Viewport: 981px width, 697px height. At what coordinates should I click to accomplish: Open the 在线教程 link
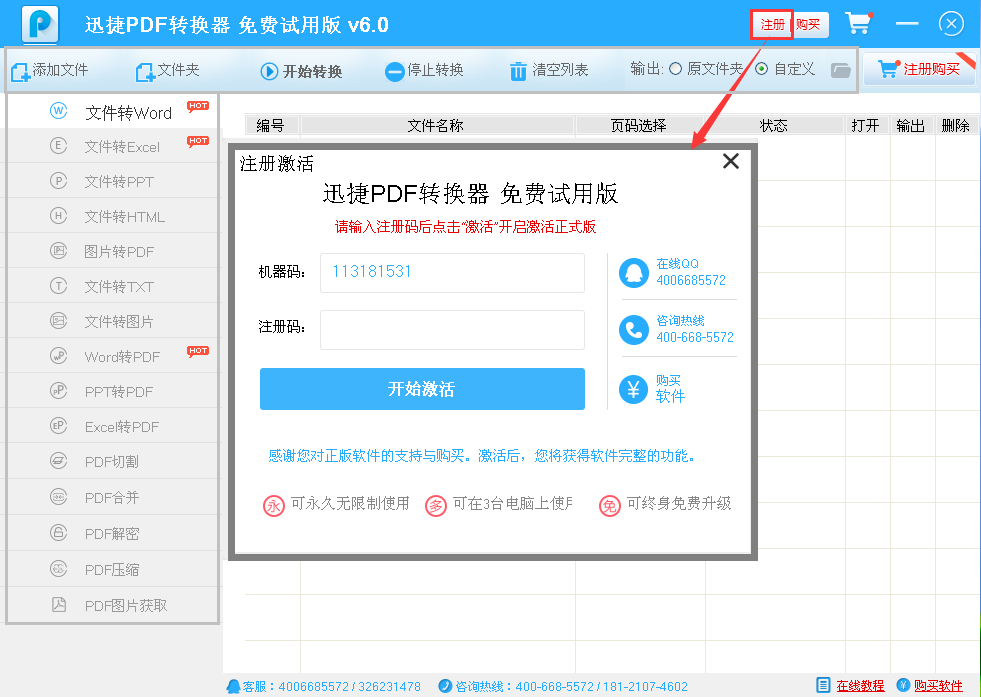[x=860, y=686]
